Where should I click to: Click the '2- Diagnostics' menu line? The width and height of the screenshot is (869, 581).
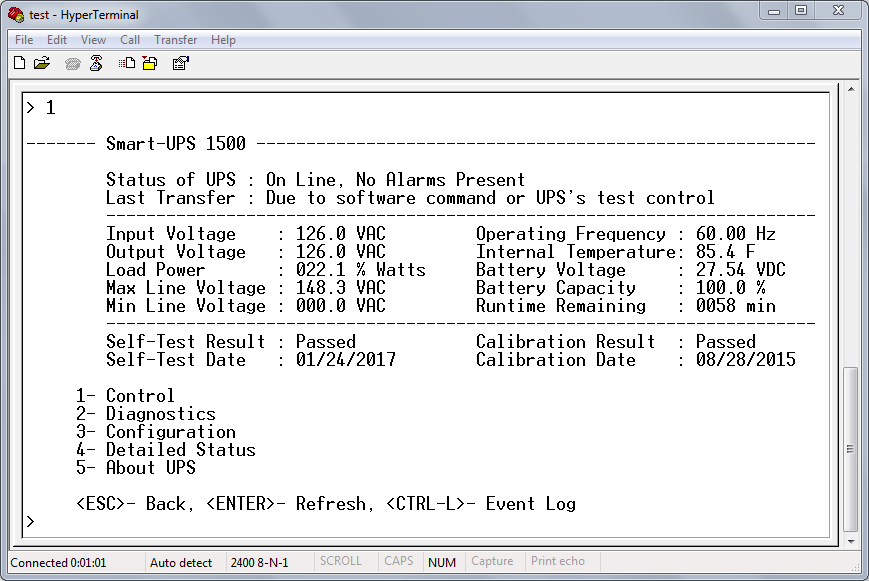(146, 414)
